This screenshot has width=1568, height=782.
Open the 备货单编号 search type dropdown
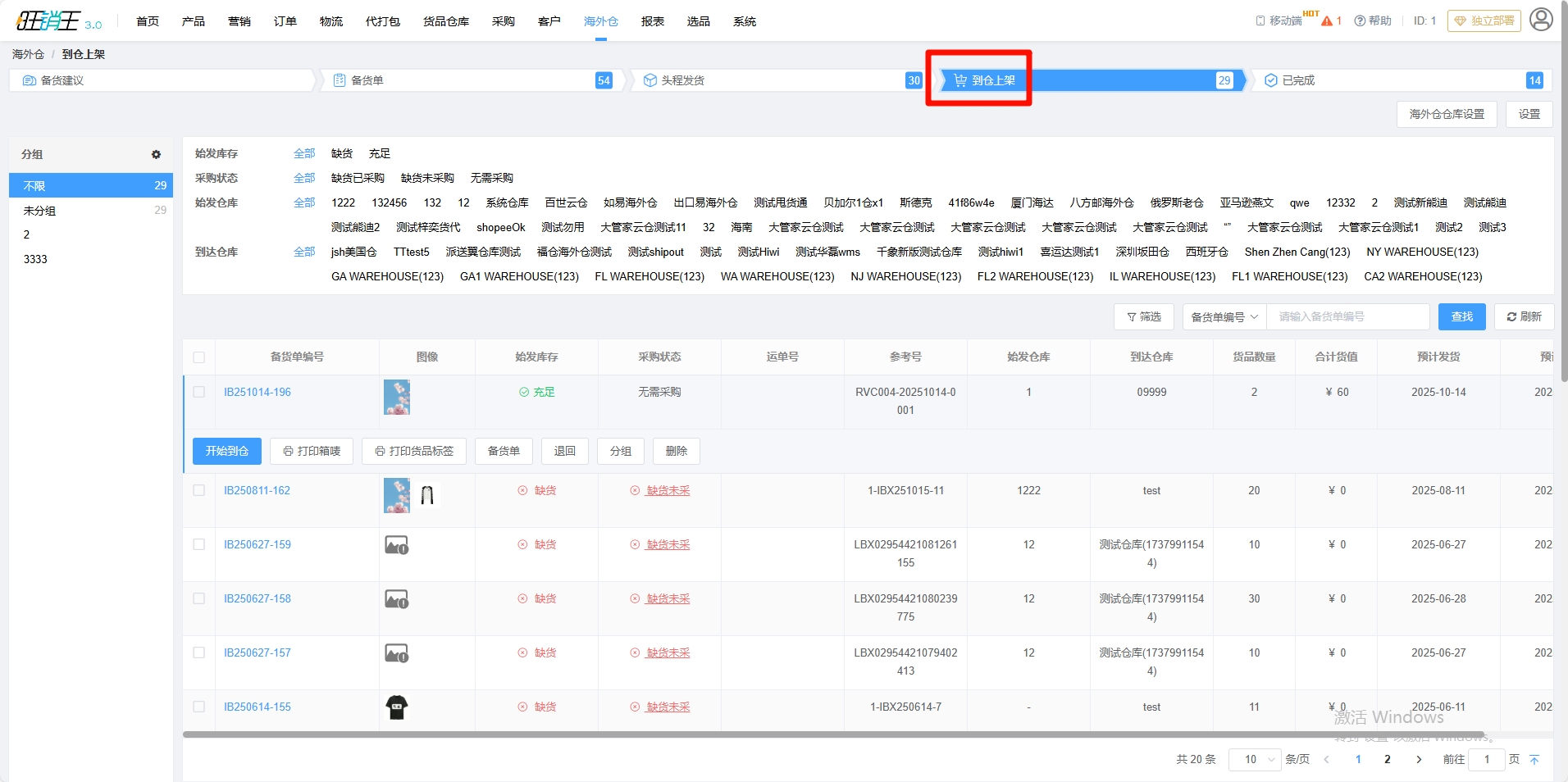coord(1224,317)
